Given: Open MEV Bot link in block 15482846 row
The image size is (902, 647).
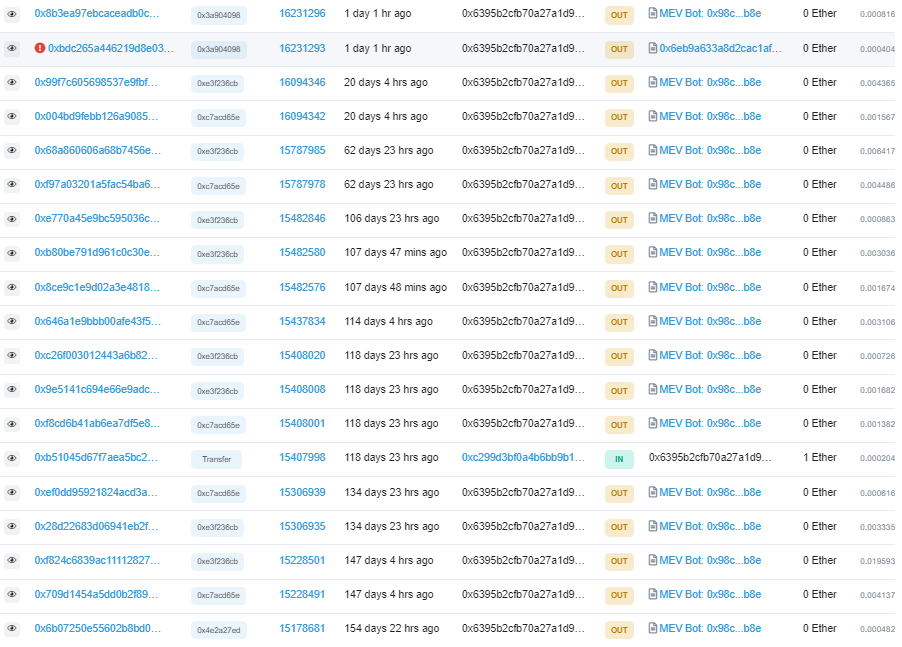Looking at the screenshot, I should pos(710,219).
